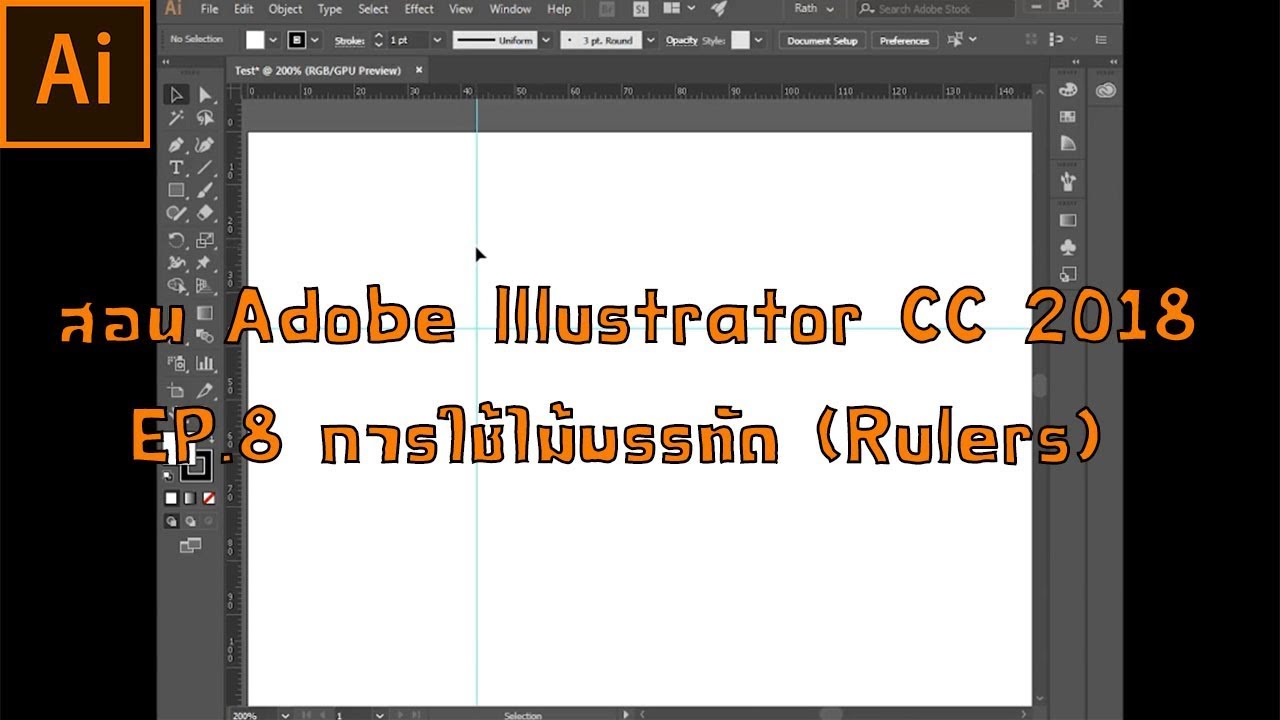The image size is (1280, 720).
Task: Open the File menu
Action: pos(209,9)
